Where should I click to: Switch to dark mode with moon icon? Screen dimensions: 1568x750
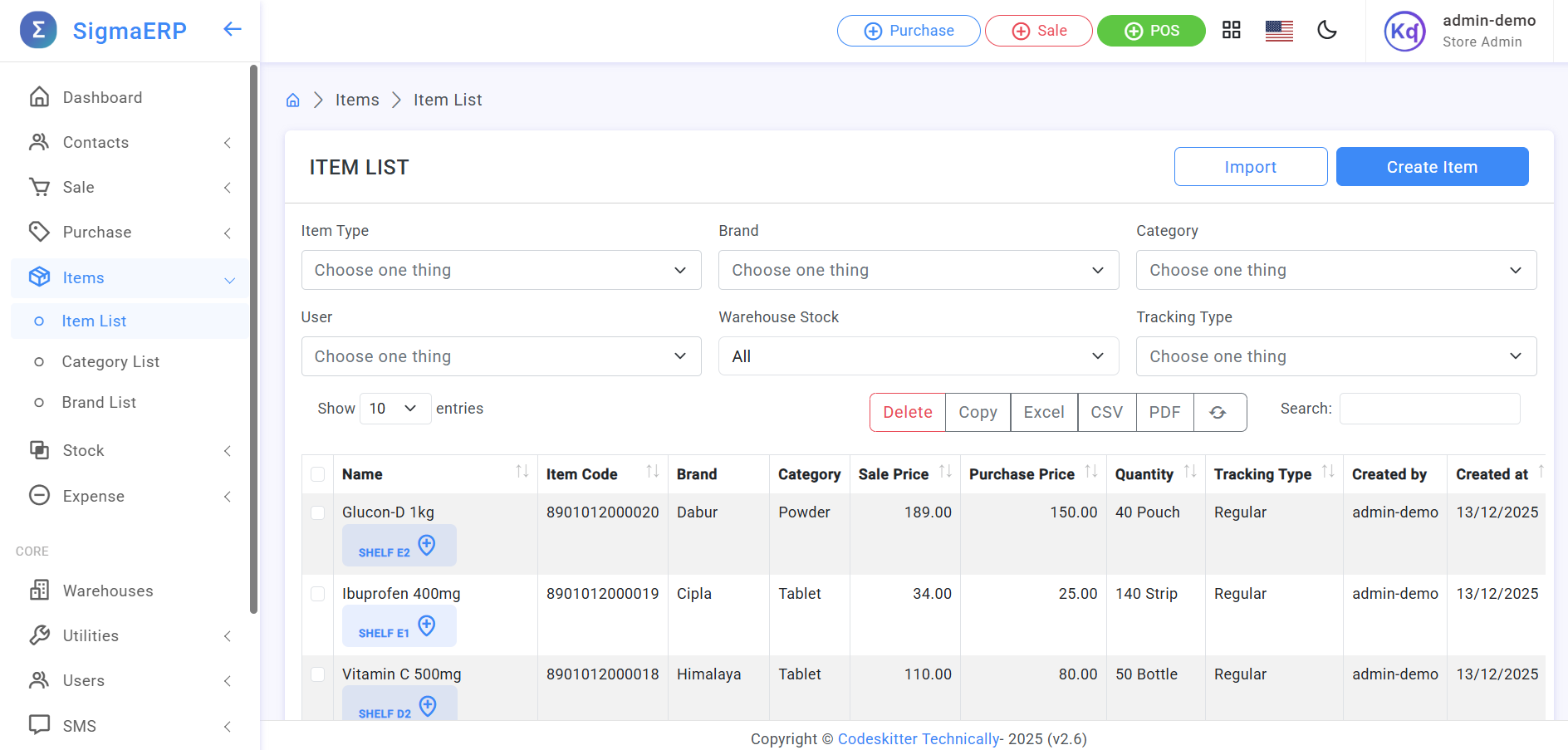click(1326, 30)
